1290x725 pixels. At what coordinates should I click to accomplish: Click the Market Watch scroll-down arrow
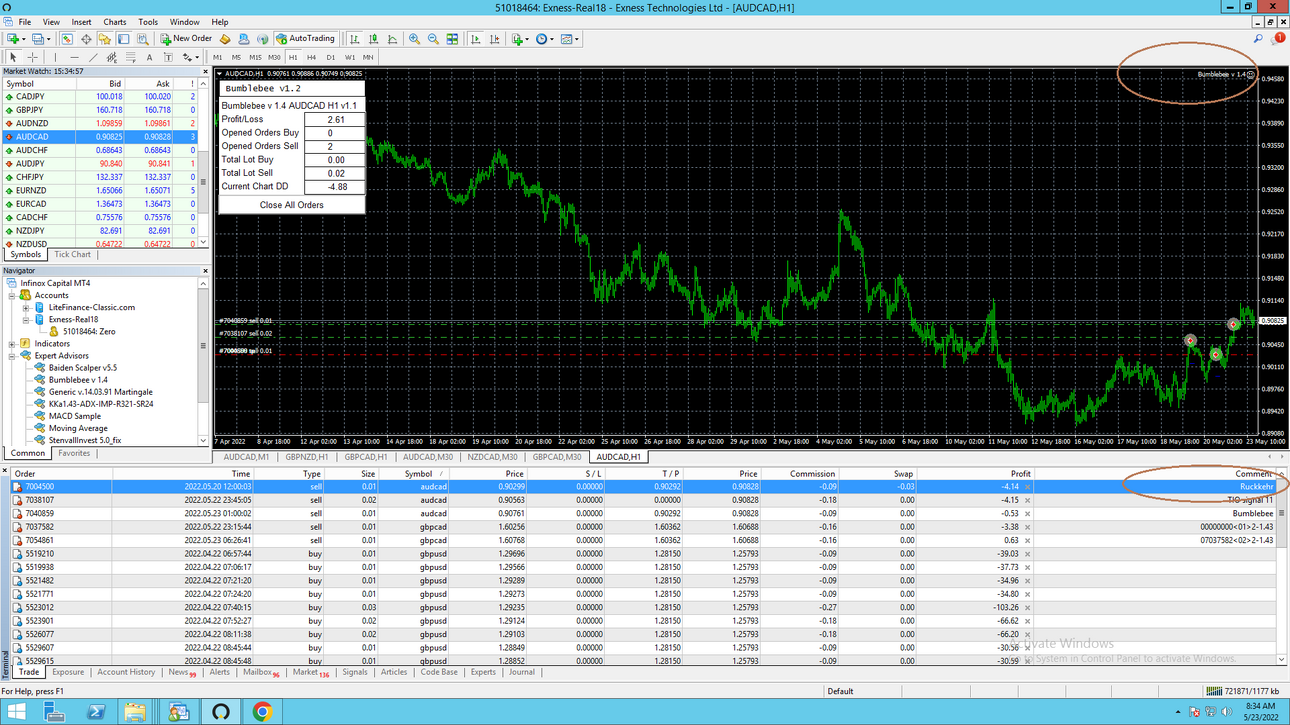click(204, 242)
